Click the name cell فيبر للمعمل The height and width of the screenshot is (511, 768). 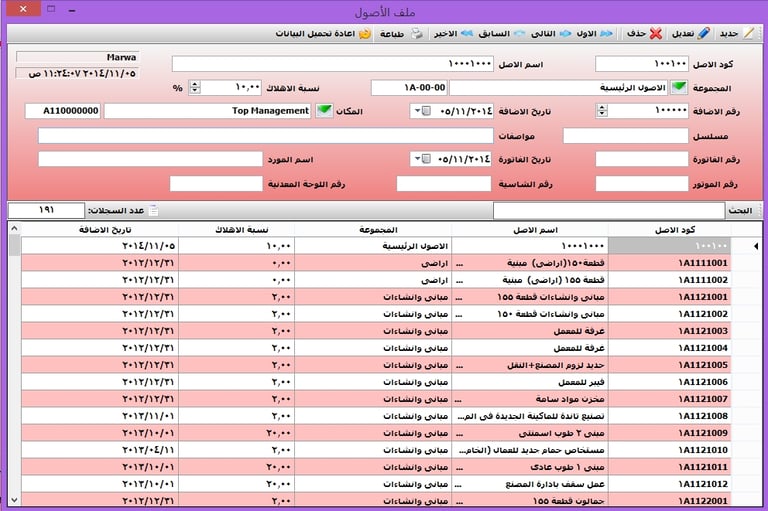(x=530, y=382)
